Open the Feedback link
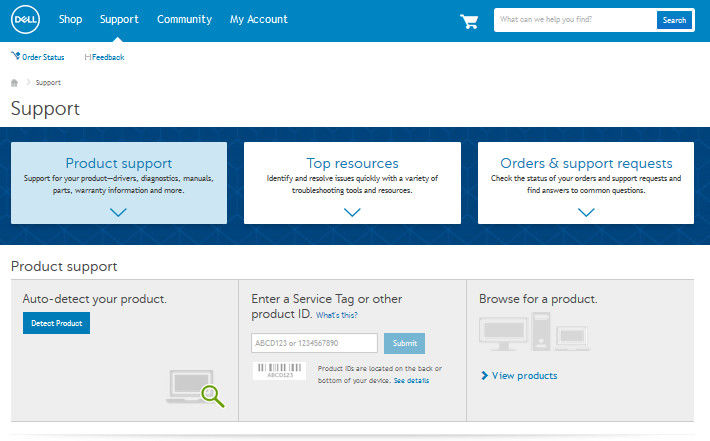The image size is (710, 441). click(108, 57)
